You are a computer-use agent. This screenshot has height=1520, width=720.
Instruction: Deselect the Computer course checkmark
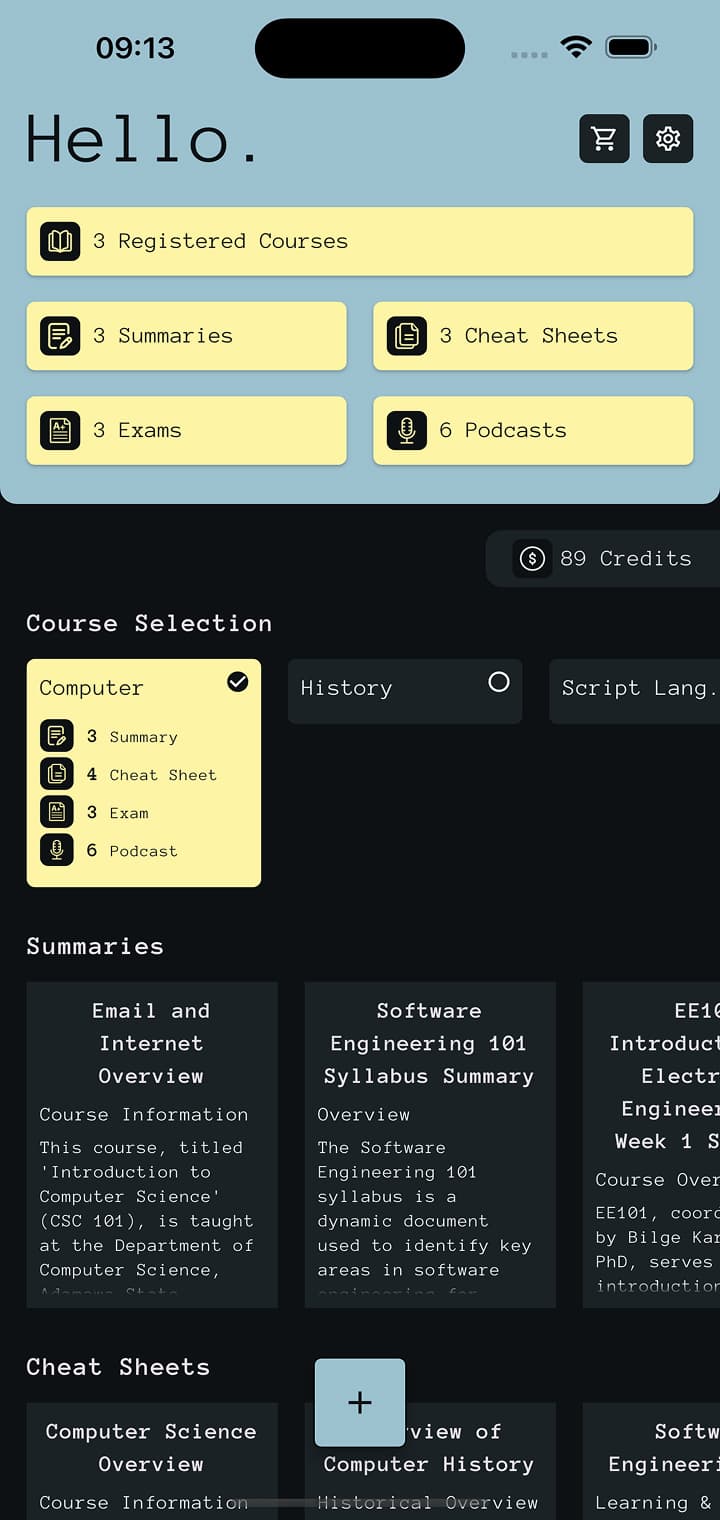coord(237,682)
